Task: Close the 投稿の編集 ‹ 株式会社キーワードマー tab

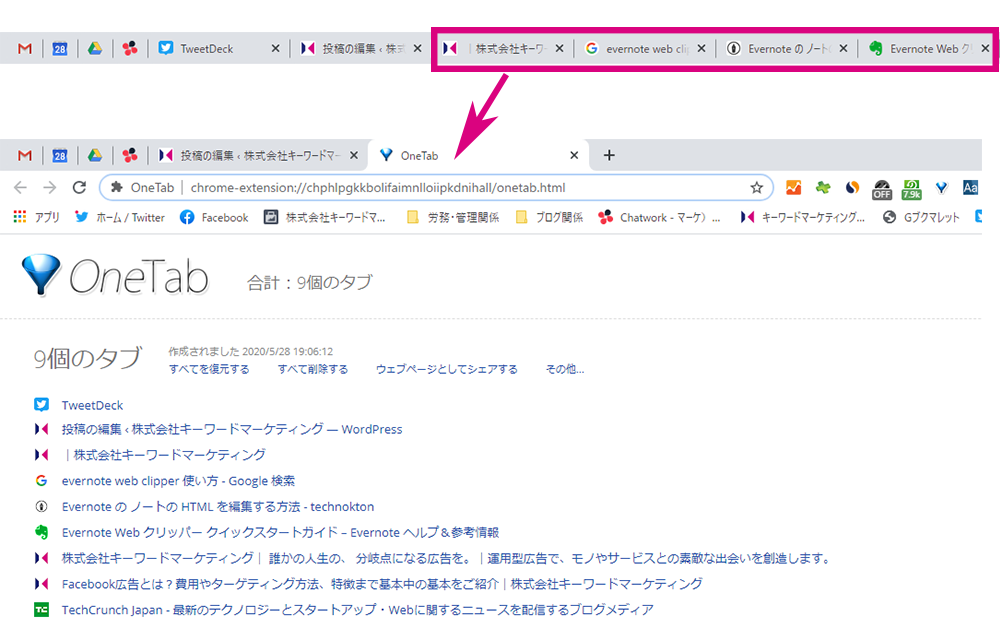Action: pyautogui.click(x=354, y=156)
